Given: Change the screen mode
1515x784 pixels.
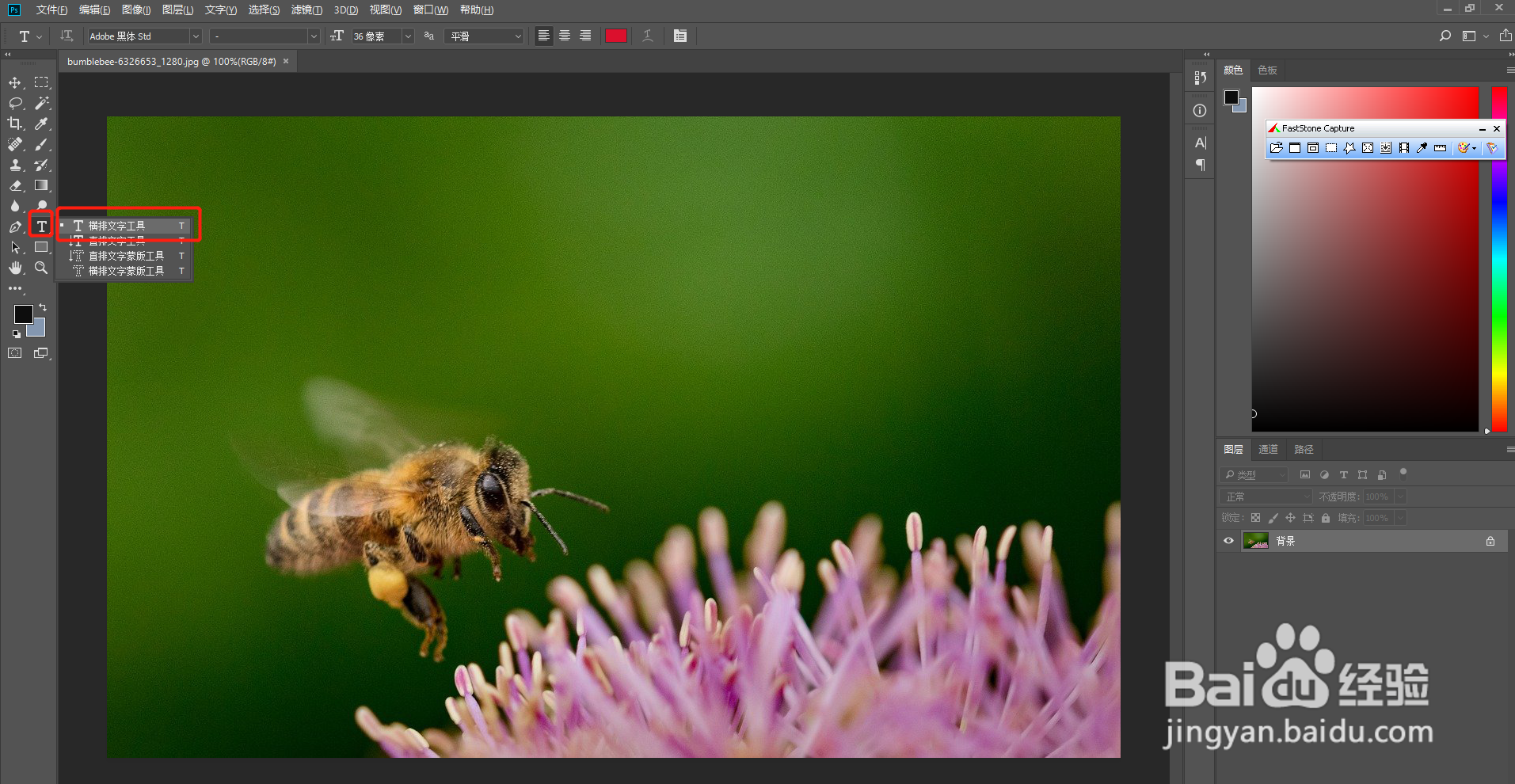Looking at the screenshot, I should click(x=41, y=353).
